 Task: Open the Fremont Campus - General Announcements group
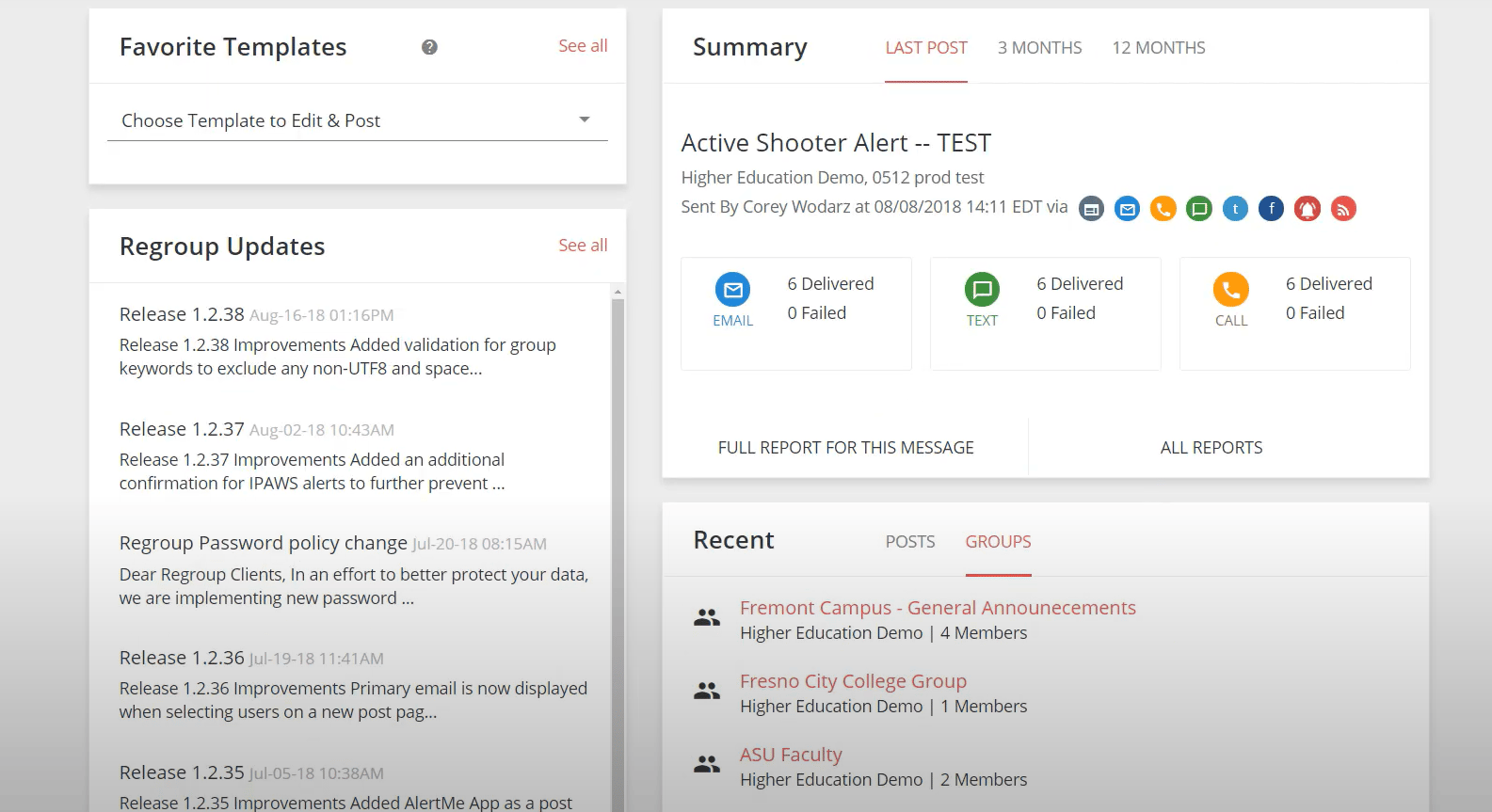click(937, 608)
